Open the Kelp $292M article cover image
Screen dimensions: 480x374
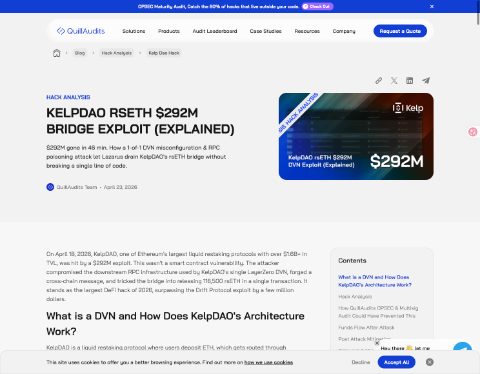(356, 136)
